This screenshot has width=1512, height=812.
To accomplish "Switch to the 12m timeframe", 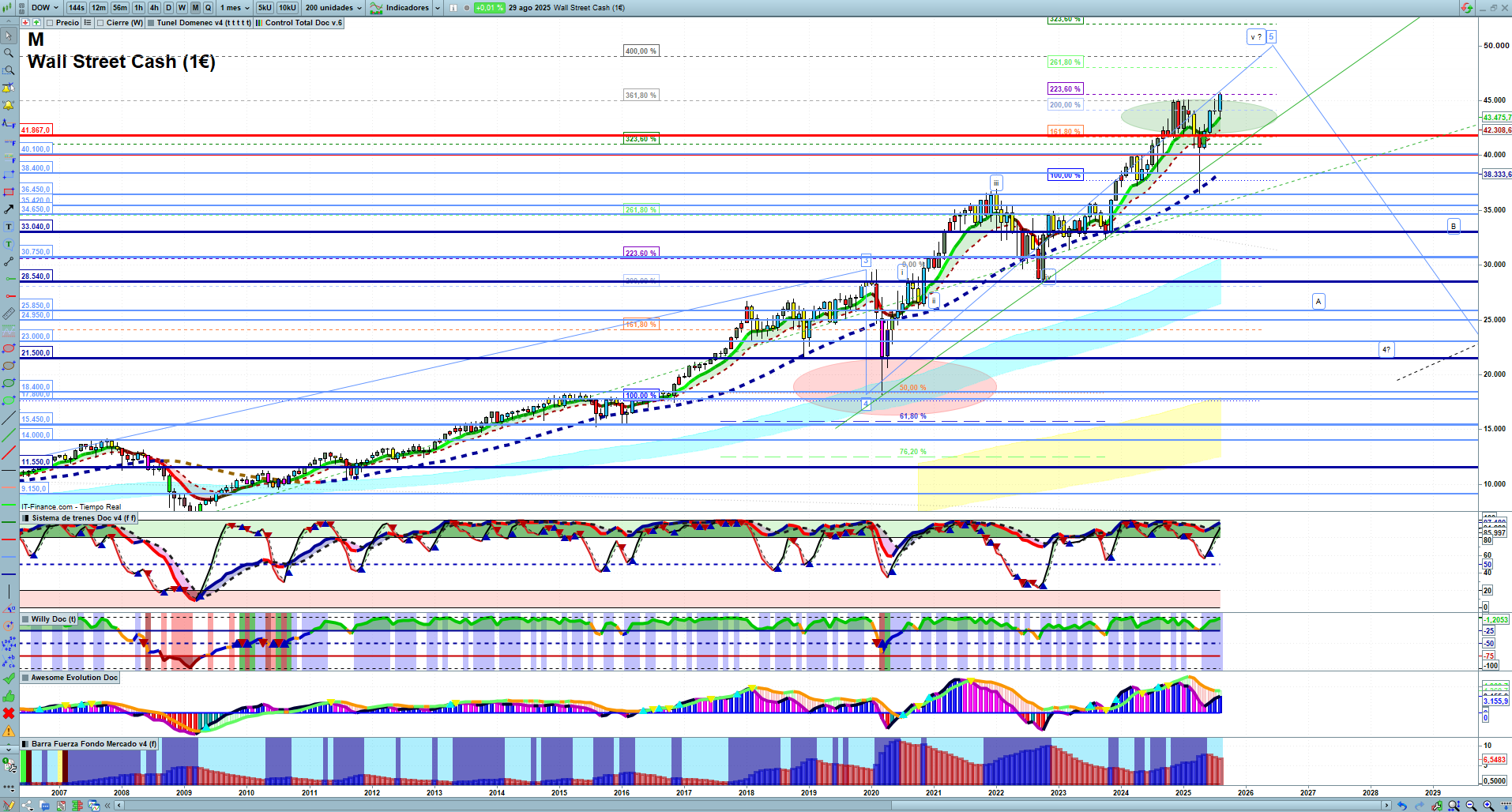I will pos(99,8).
